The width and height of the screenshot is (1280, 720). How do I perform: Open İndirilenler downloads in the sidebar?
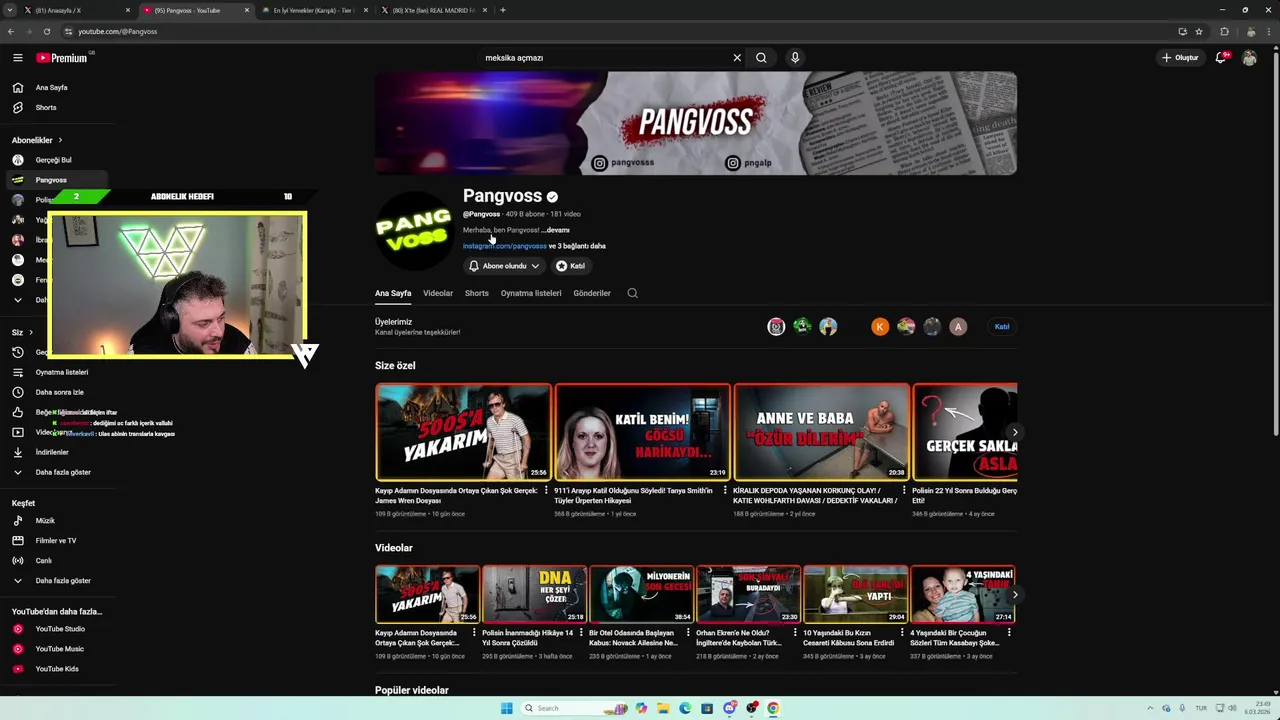[x=52, y=452]
